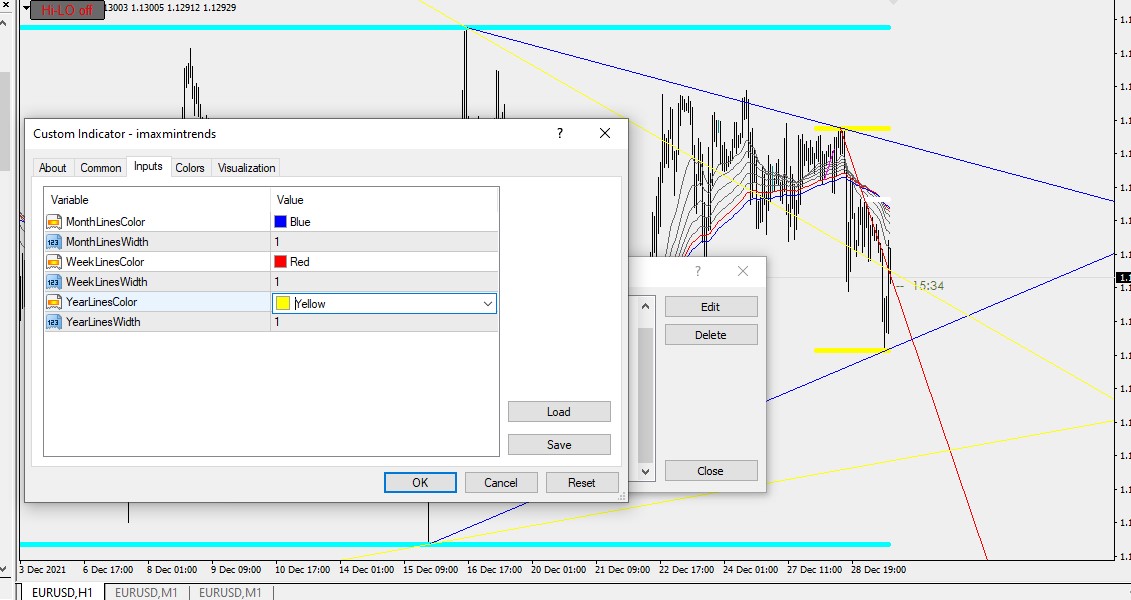The image size is (1131, 600).
Task: Click the MonthLinesColor variable type icon
Action: [x=53, y=221]
